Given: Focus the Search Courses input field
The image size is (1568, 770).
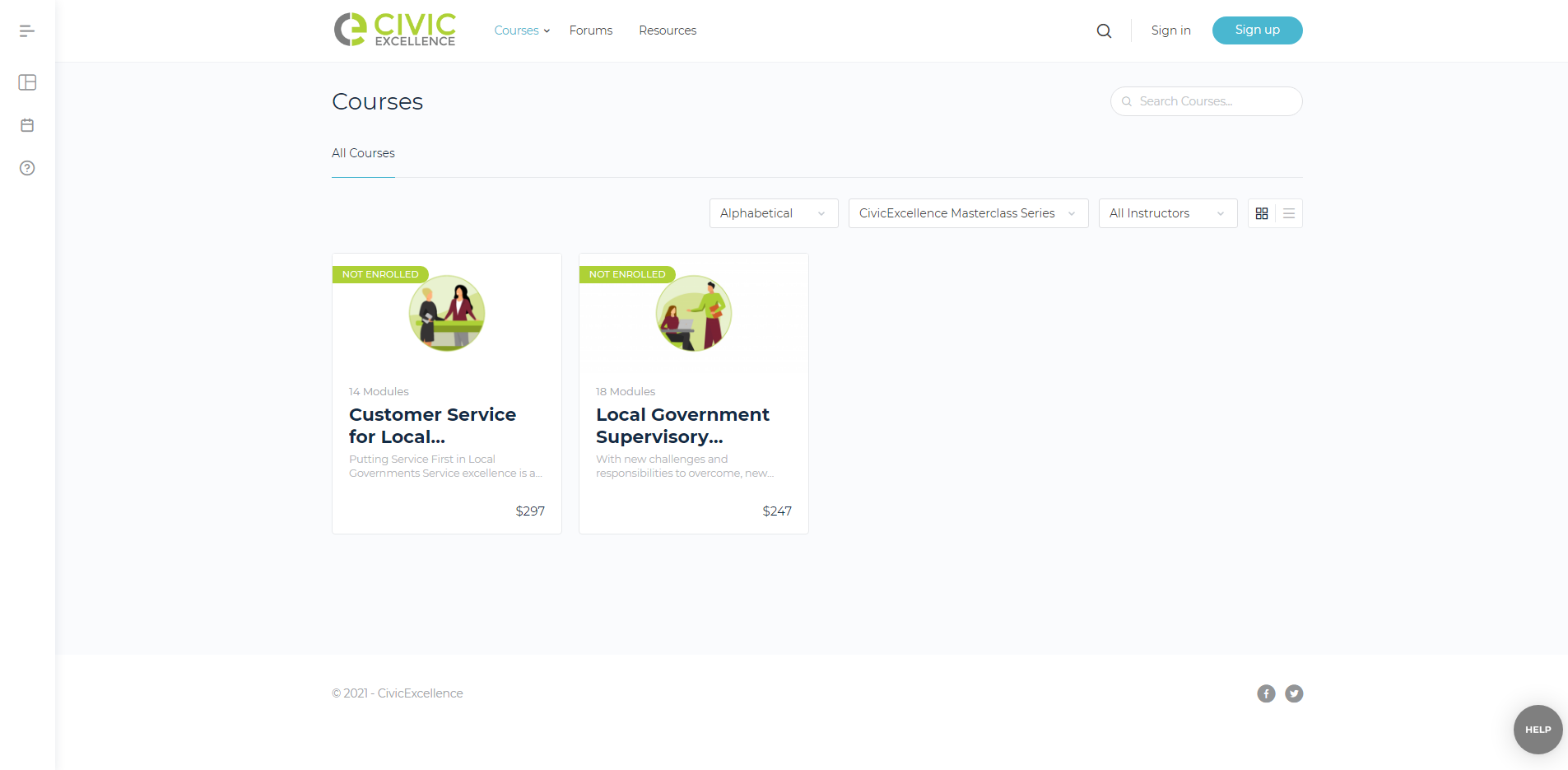Looking at the screenshot, I should [1206, 101].
